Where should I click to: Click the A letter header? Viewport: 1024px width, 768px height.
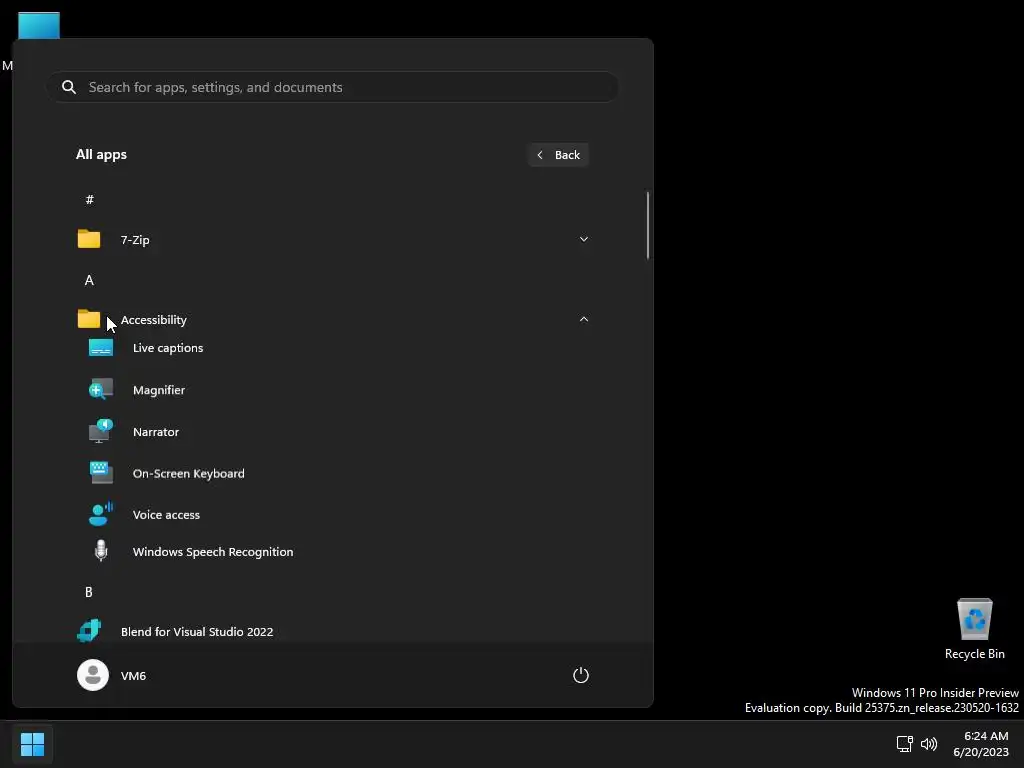click(89, 280)
